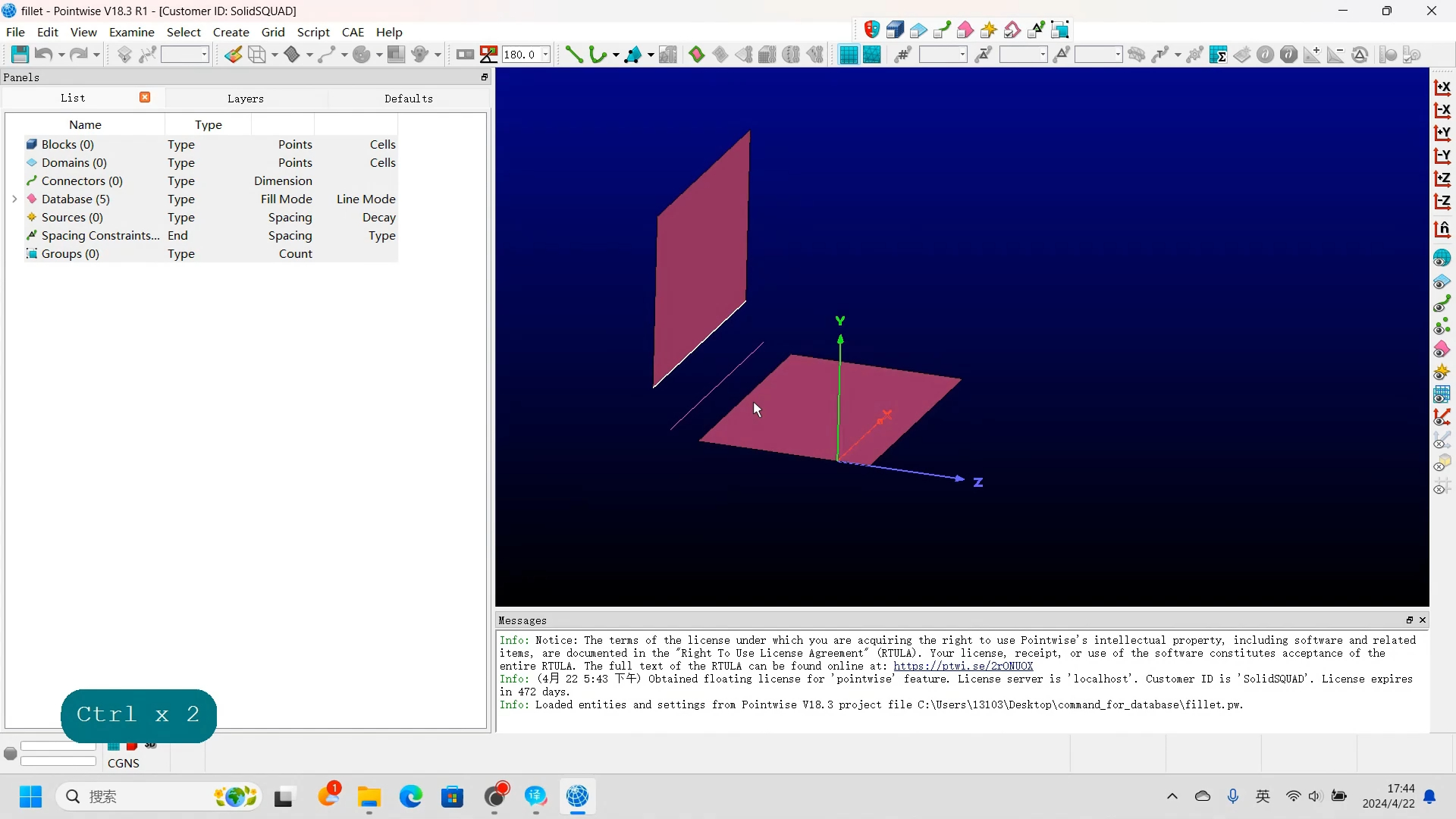This screenshot has height=819, width=1456.
Task: Click the Name column header
Action: click(x=85, y=124)
